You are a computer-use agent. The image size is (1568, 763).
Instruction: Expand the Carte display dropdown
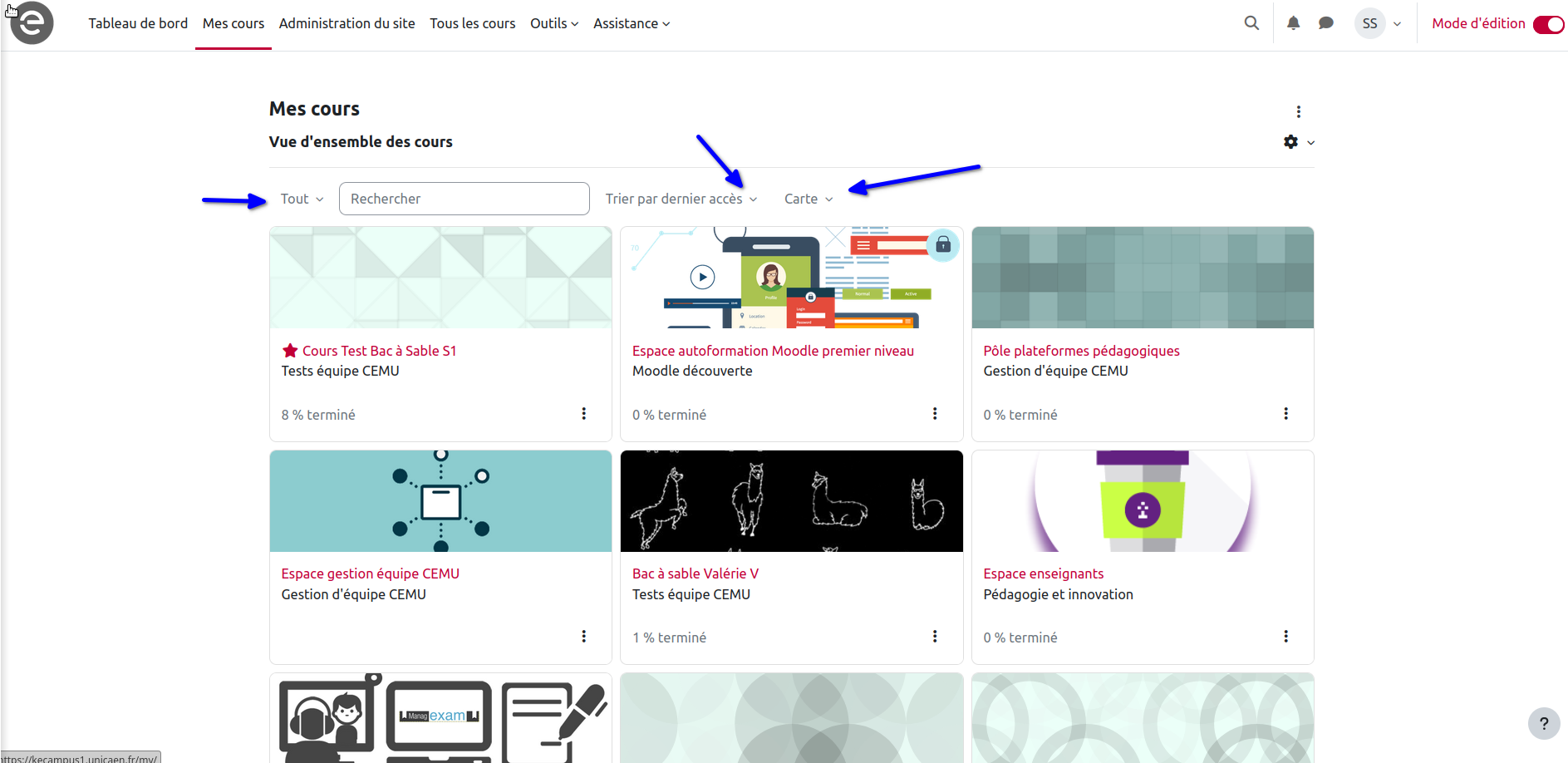(x=808, y=199)
